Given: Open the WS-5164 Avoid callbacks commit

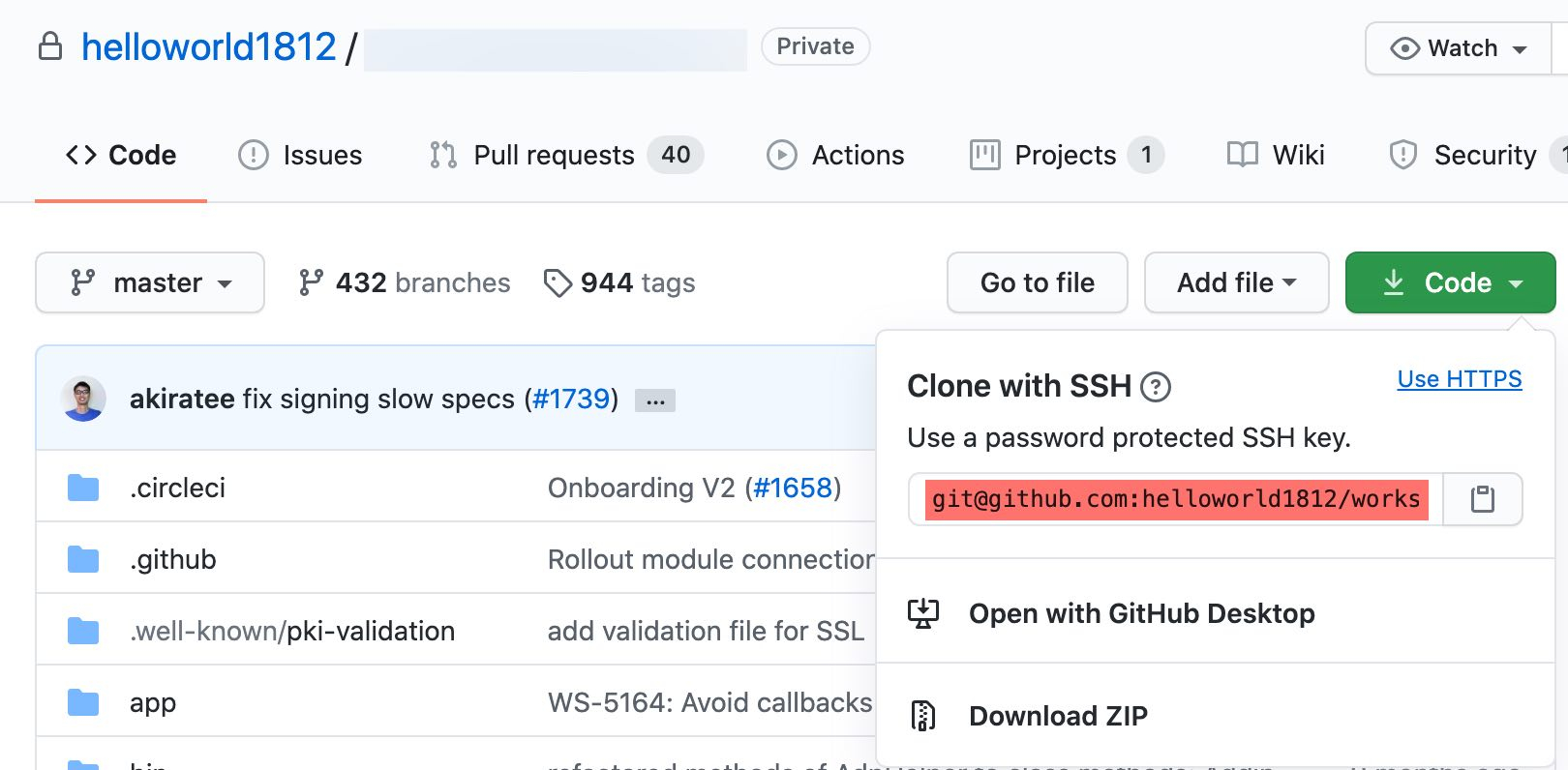Looking at the screenshot, I should pos(710,702).
